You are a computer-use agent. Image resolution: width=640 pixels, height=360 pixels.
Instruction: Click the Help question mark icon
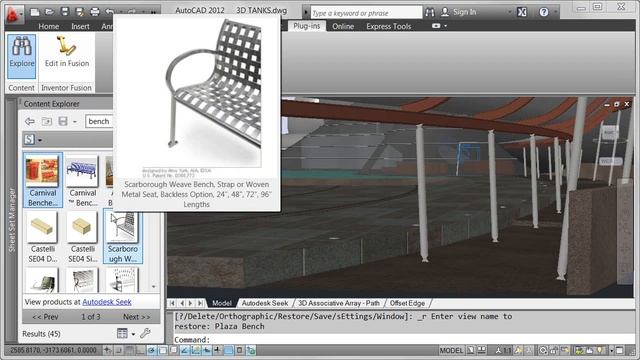pos(544,12)
